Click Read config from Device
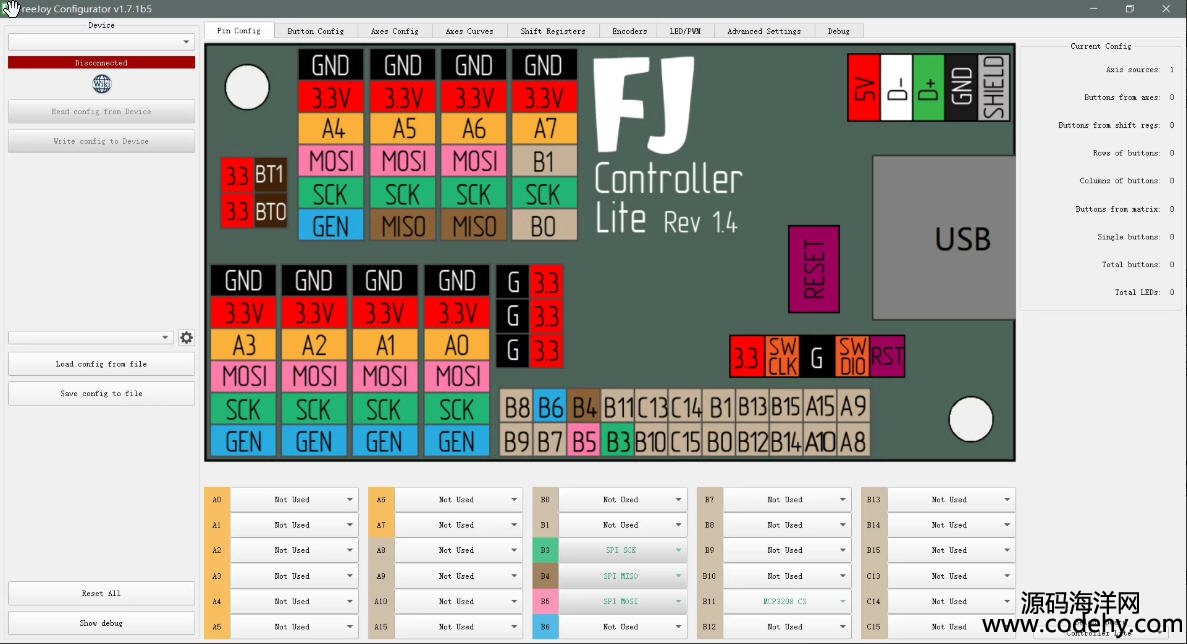 [101, 111]
